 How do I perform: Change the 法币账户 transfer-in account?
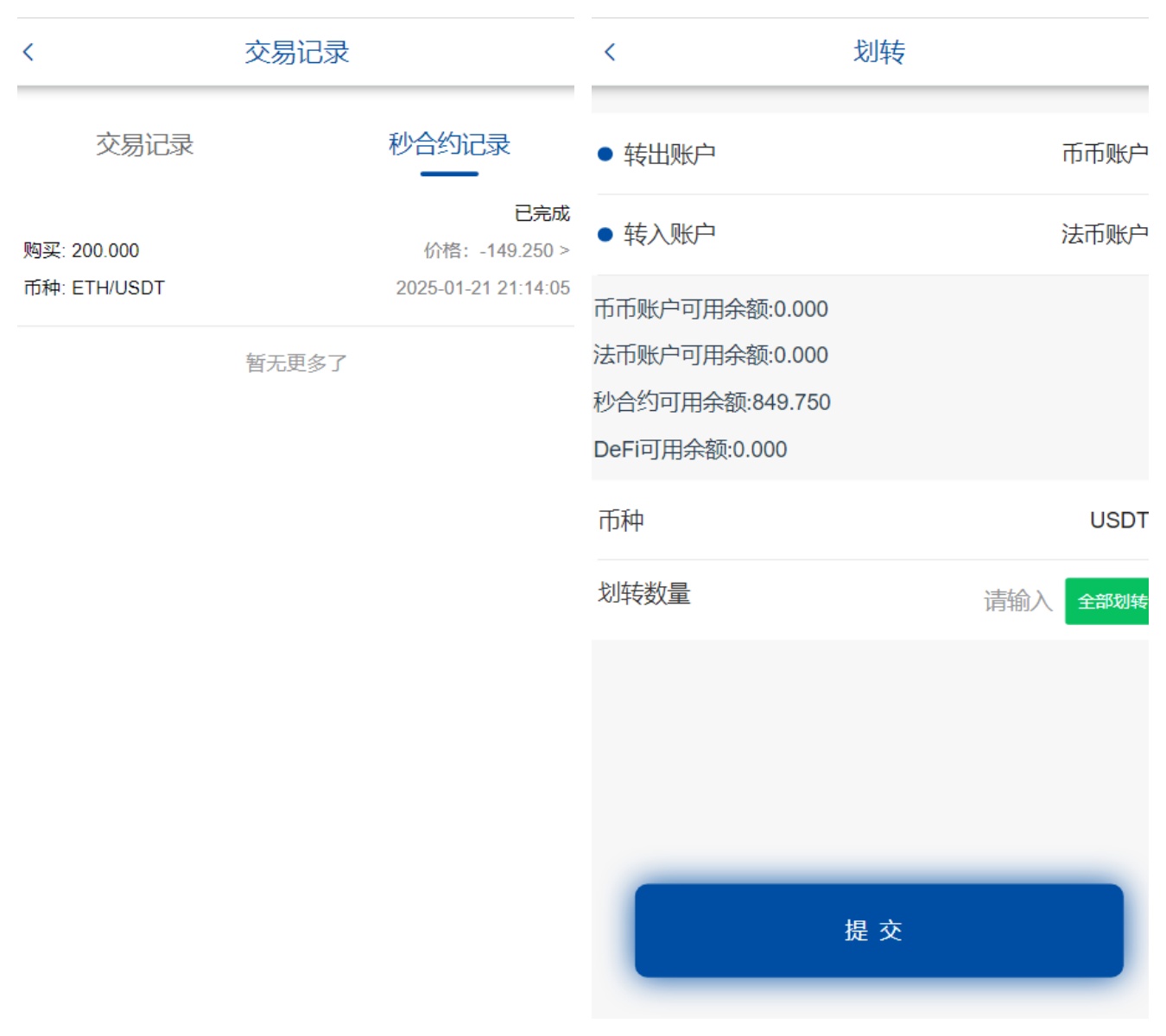click(x=1104, y=235)
